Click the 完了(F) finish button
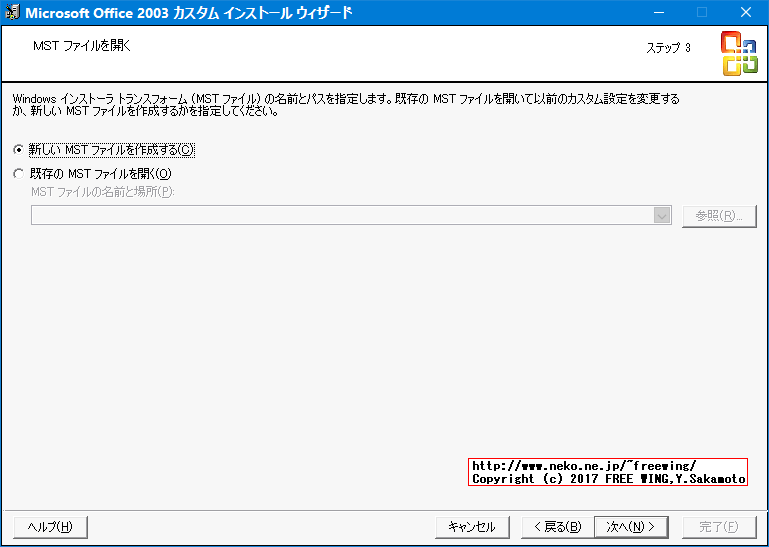 point(719,527)
